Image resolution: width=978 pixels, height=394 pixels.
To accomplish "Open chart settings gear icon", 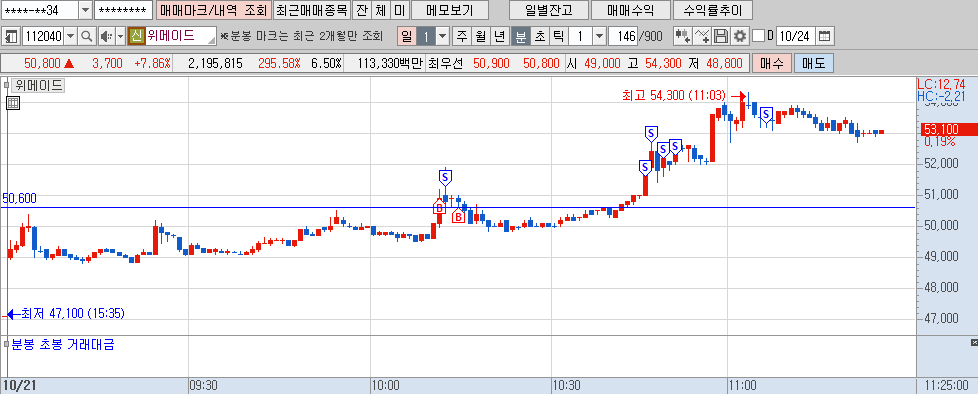I will pyautogui.click(x=740, y=36).
